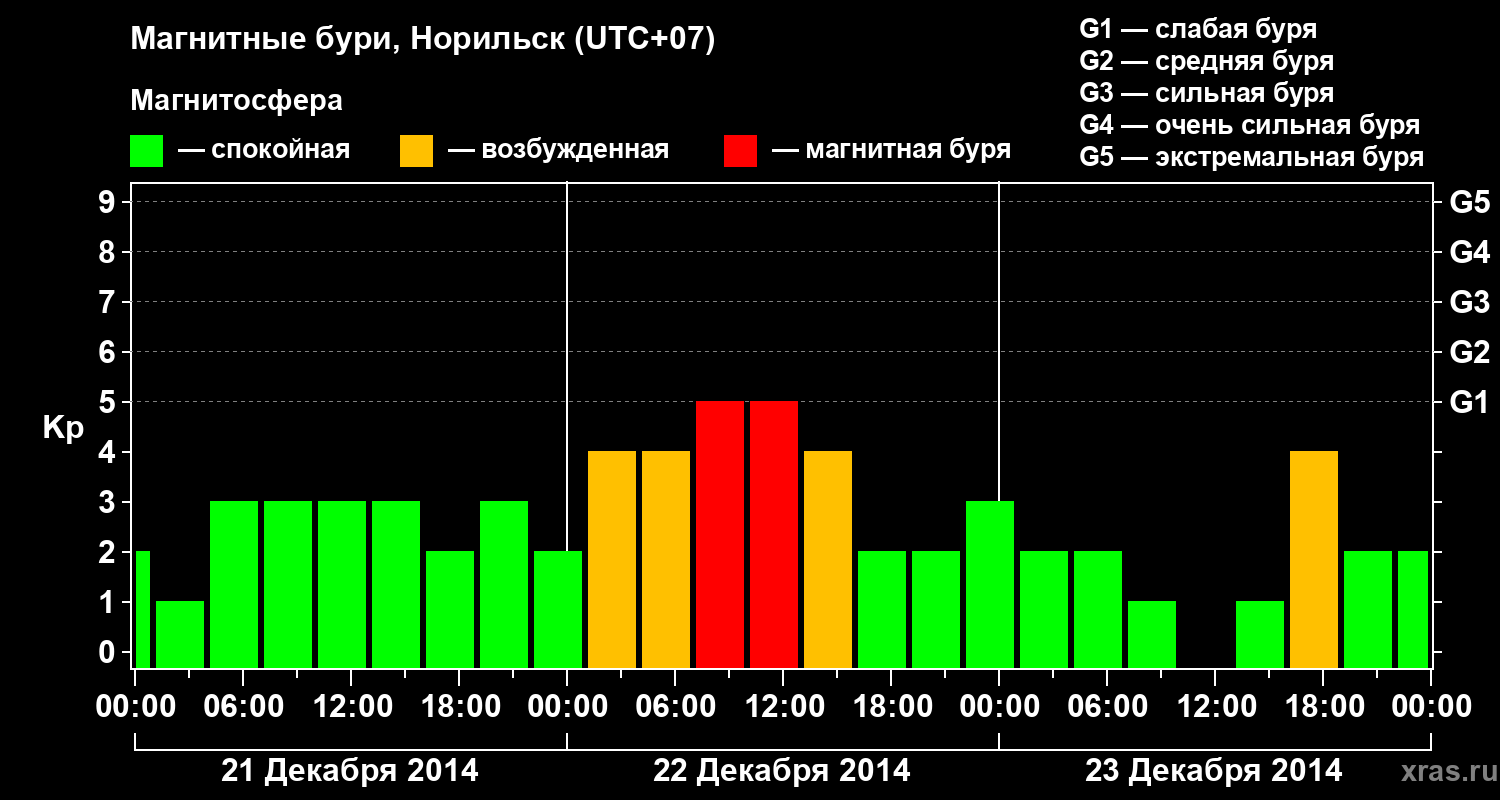Image resolution: width=1500 pixels, height=800 pixels.
Task: Click the '23 Декабря 2014' date label
Action: coord(1214,771)
